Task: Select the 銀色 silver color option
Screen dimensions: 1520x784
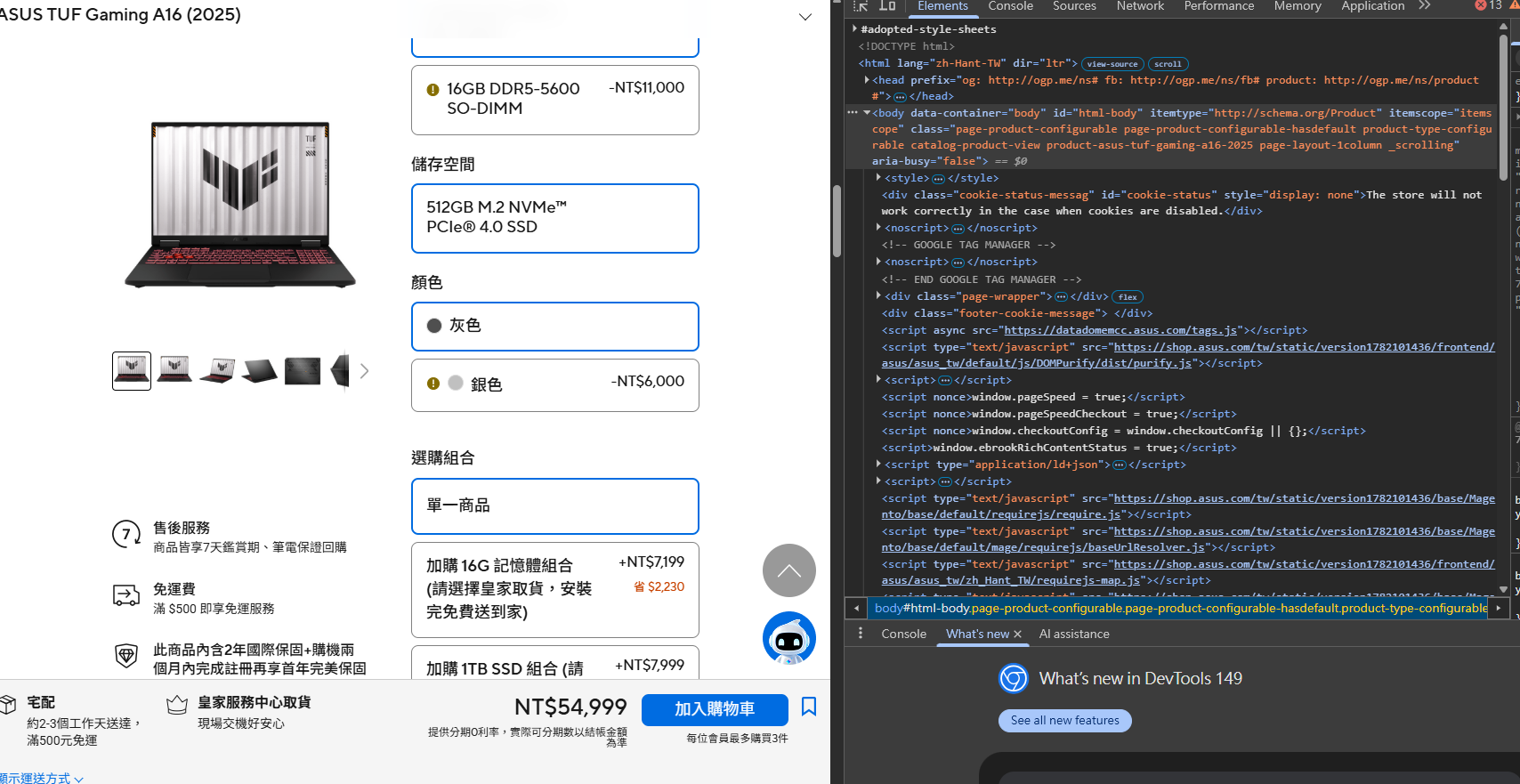Action: pos(555,385)
